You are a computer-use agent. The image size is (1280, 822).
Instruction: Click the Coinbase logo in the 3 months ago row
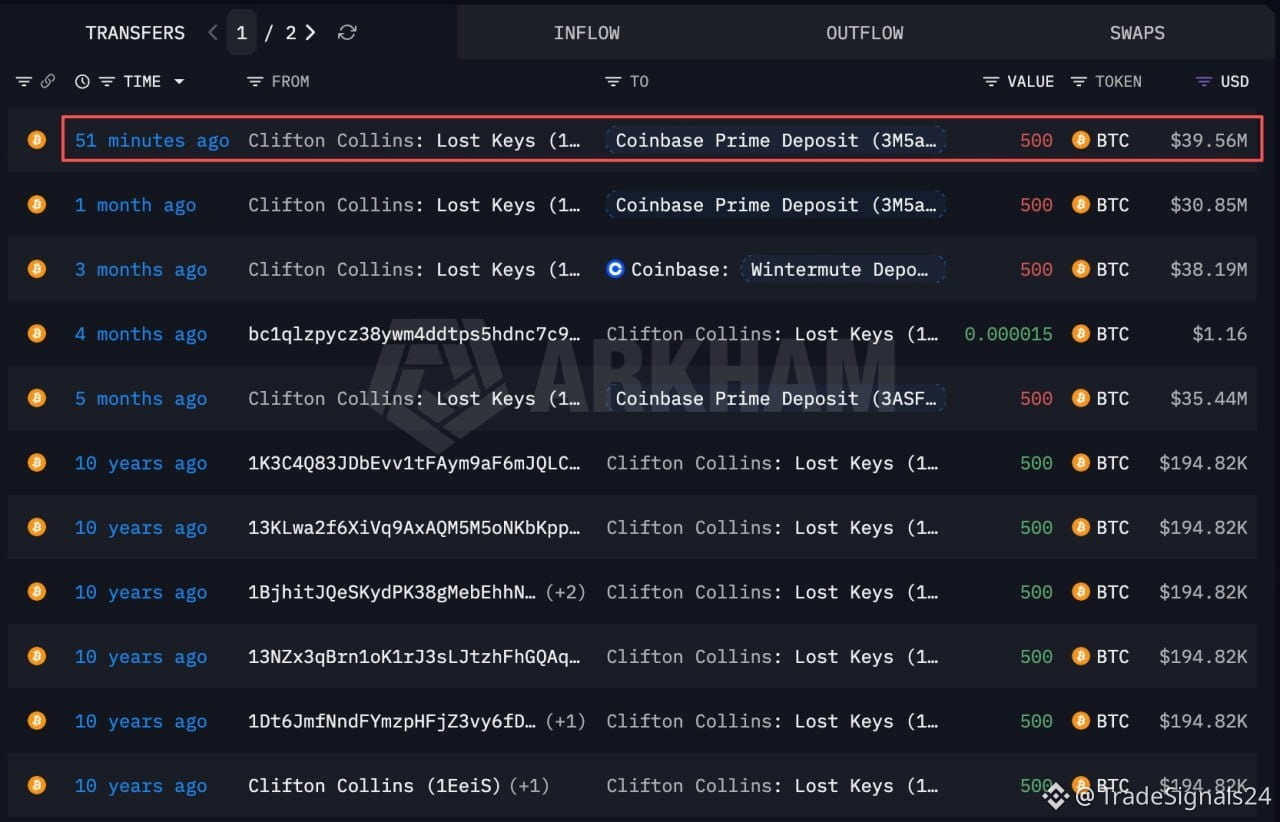point(615,269)
